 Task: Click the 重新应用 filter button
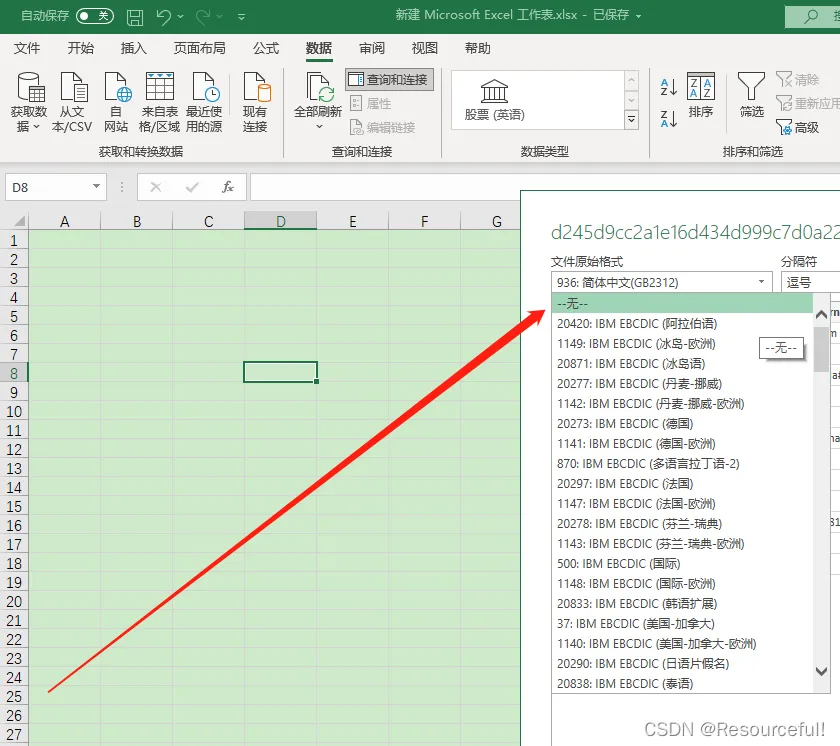pos(807,103)
